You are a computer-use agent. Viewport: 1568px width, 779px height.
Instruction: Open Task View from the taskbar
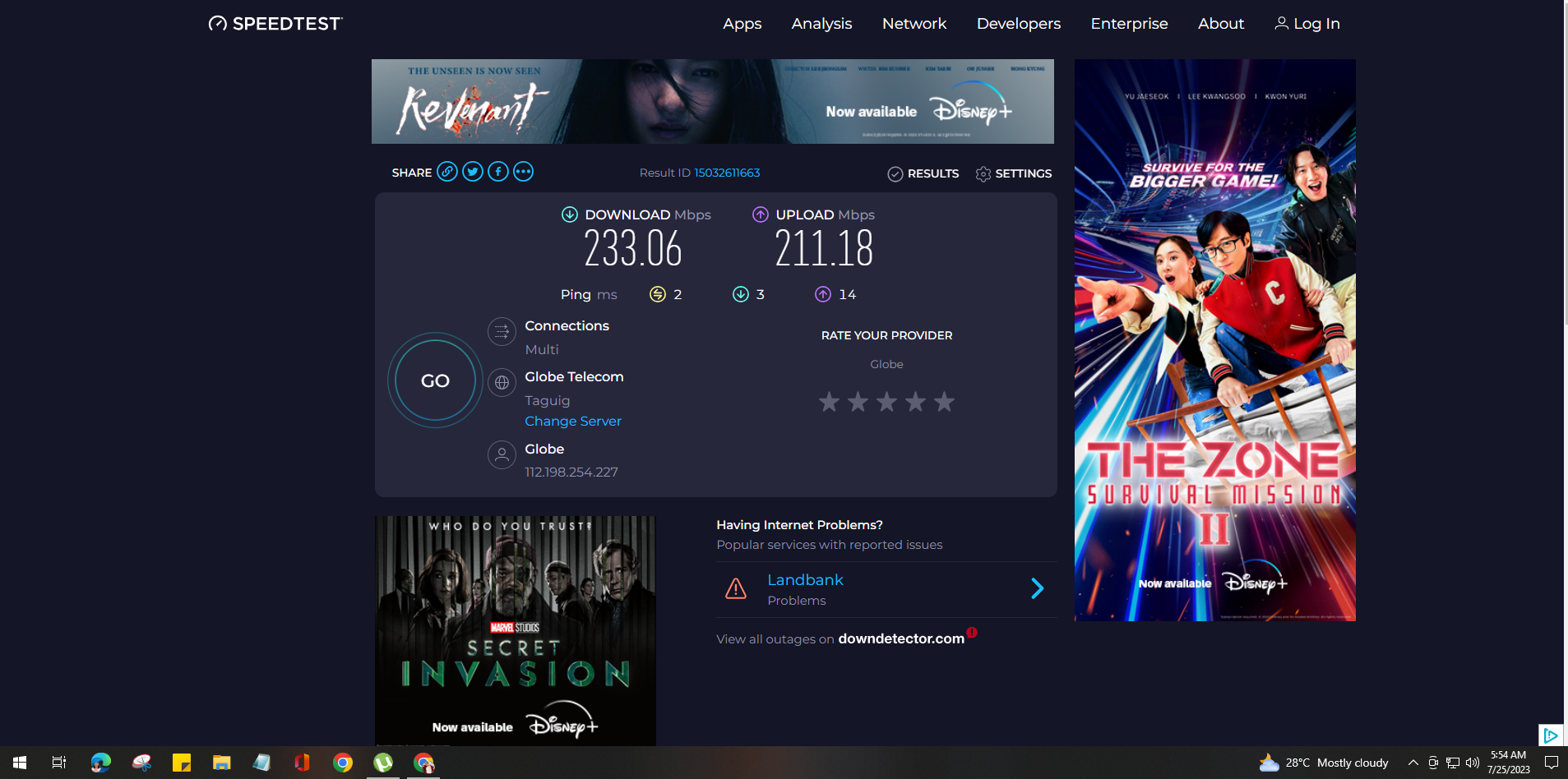[59, 763]
